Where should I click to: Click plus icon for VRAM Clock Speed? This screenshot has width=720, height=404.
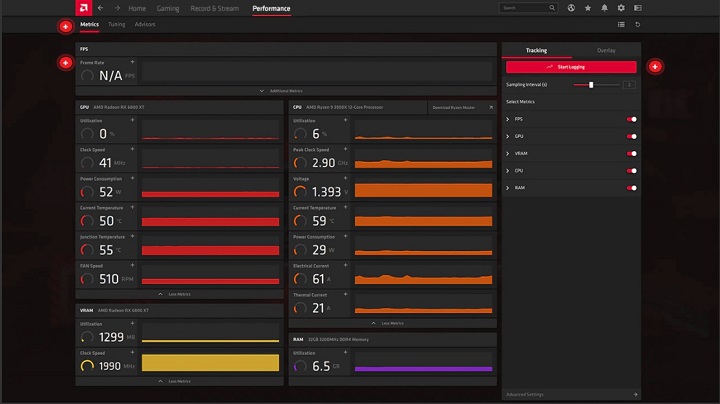[x=132, y=353]
